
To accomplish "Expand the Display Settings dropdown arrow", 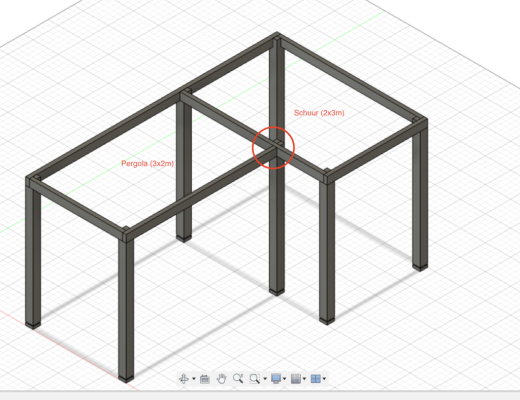I will (x=284, y=379).
